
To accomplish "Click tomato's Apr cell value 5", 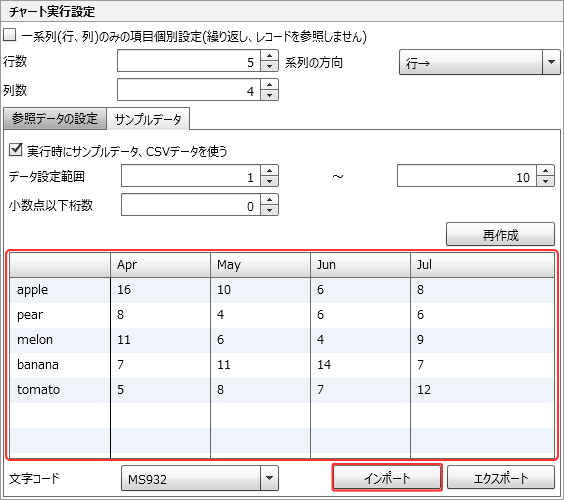I will click(160, 390).
